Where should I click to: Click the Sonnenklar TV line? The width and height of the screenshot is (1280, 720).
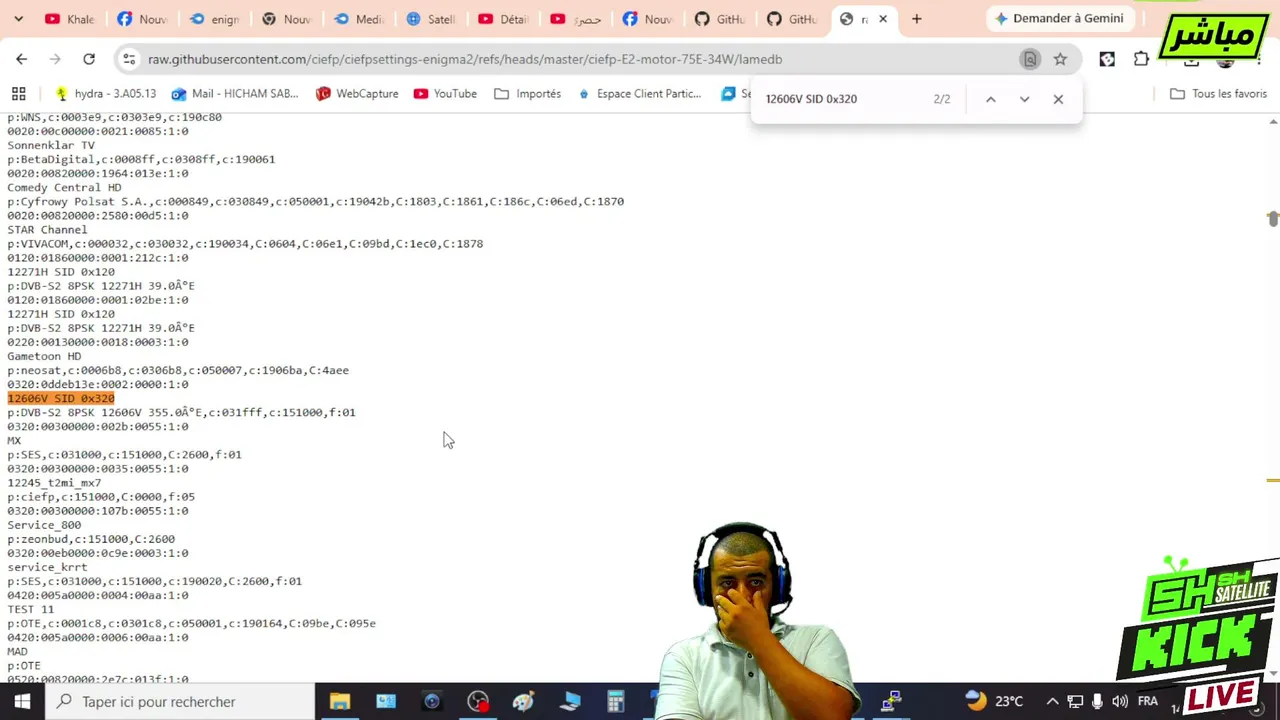click(51, 145)
